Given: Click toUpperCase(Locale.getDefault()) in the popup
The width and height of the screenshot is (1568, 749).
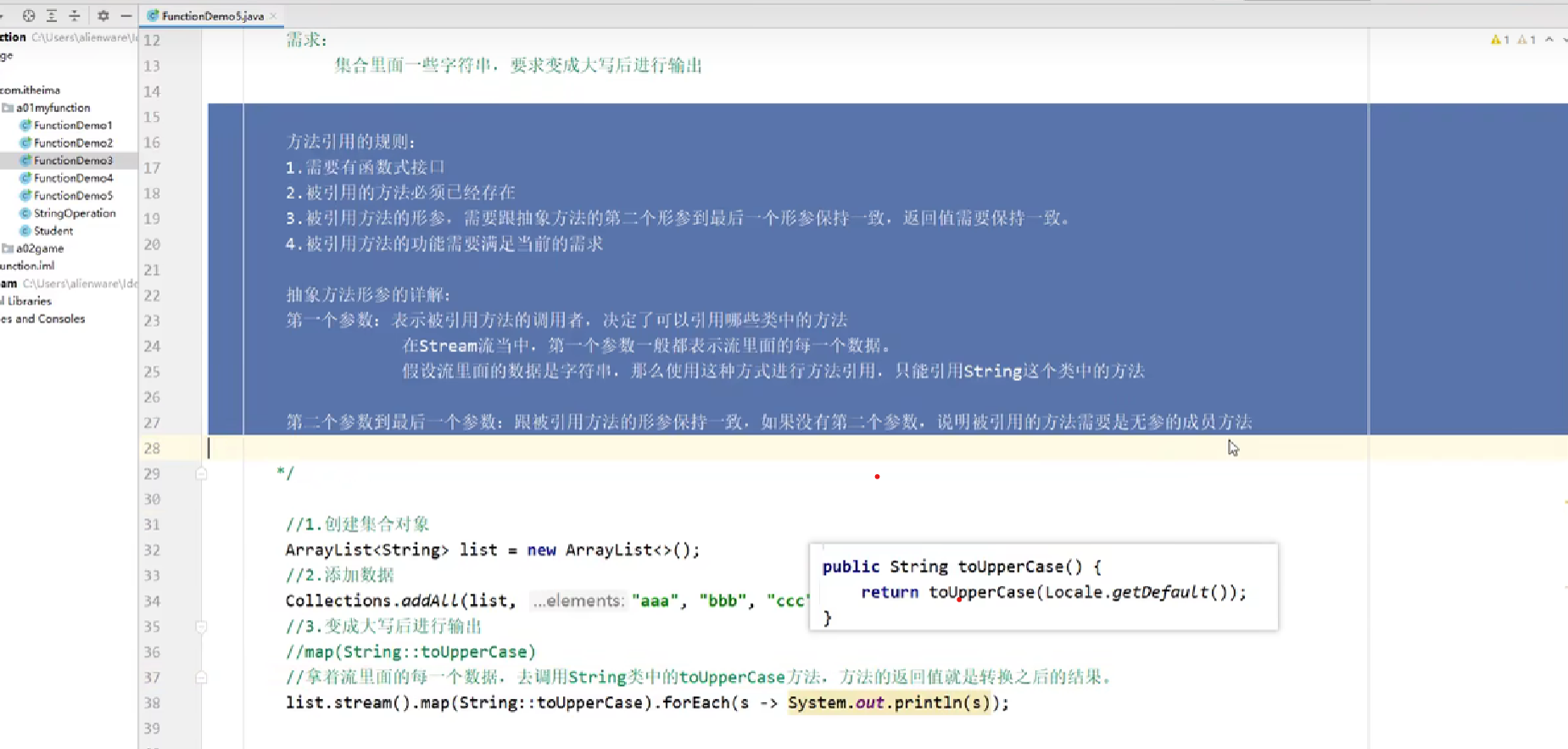Looking at the screenshot, I should click(1083, 592).
